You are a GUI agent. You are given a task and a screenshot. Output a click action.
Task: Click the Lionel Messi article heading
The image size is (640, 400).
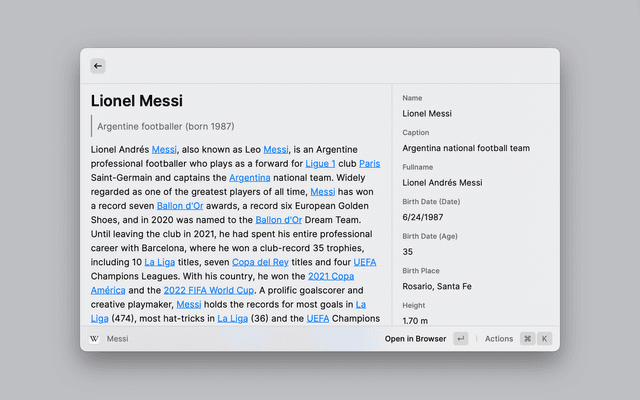137,100
